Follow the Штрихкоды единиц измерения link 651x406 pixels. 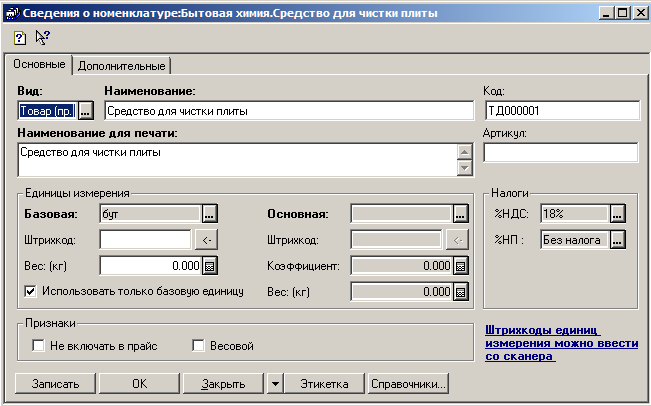point(560,341)
